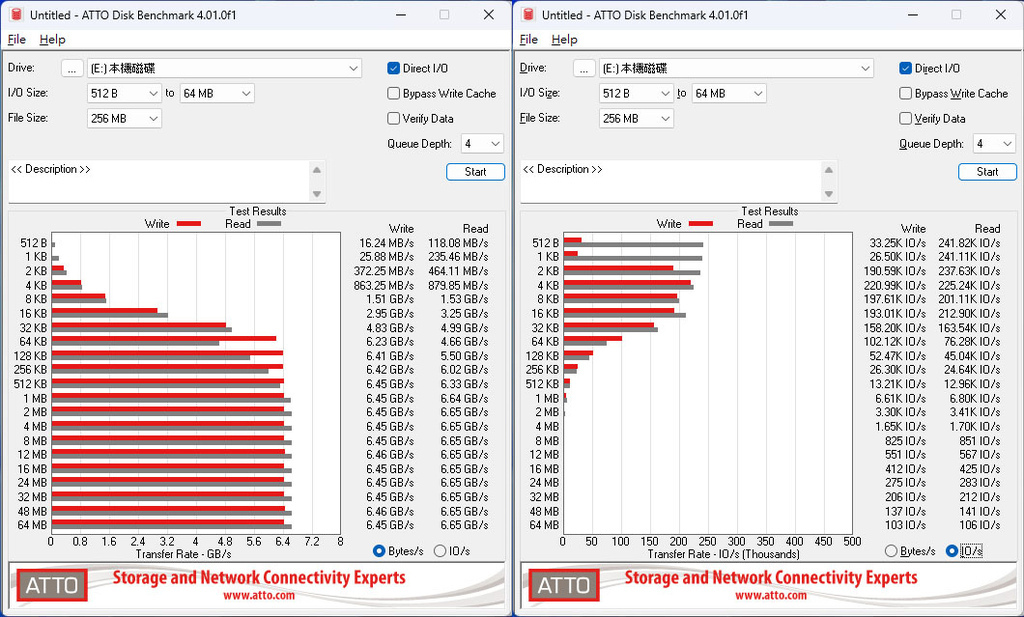Click the 33.25K IO/s write value in right window
Image resolution: width=1024 pixels, height=617 pixels.
point(897,243)
